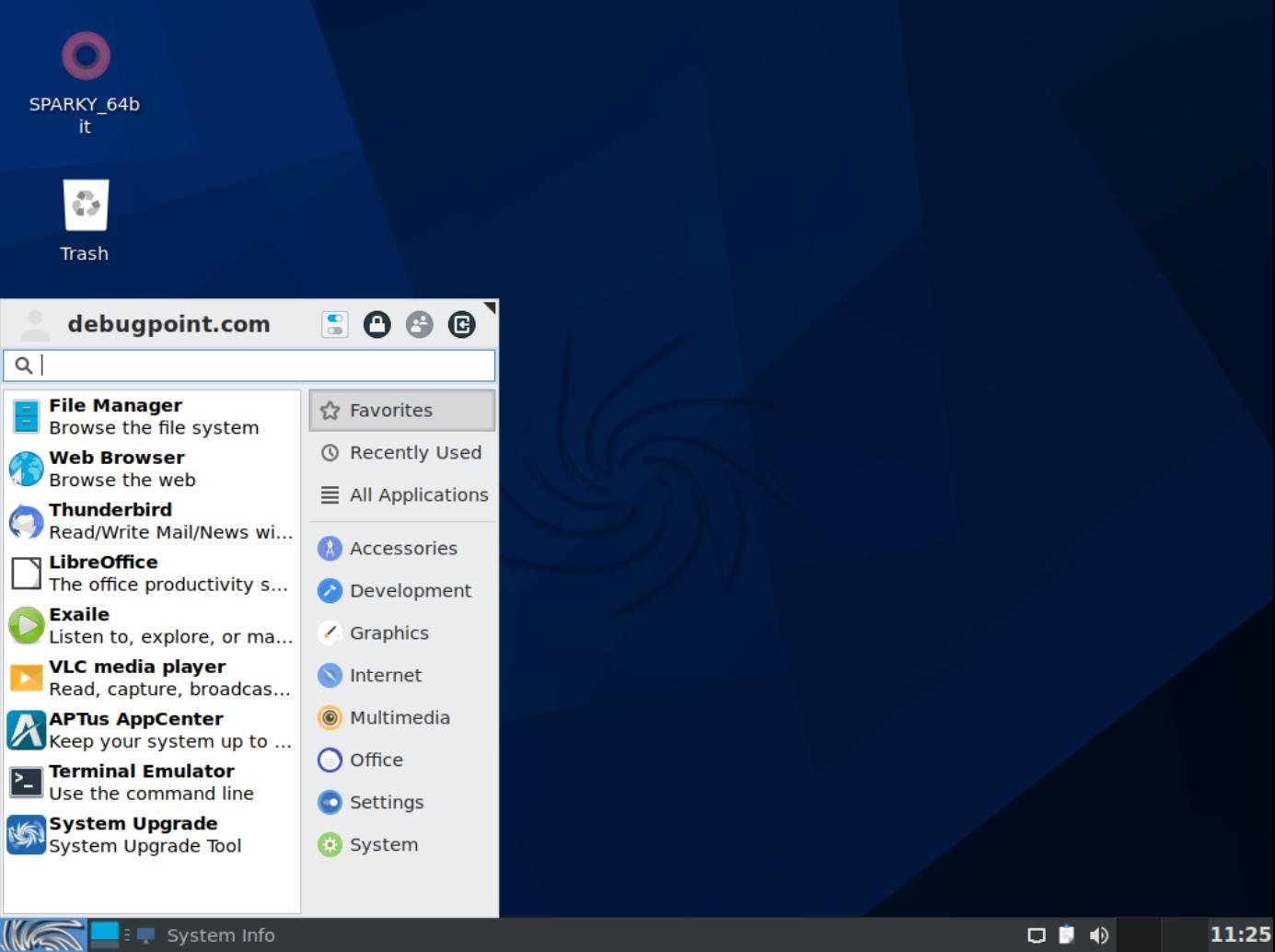Image resolution: width=1275 pixels, height=952 pixels.
Task: Switch to the Recently Used view
Action: pos(415,452)
